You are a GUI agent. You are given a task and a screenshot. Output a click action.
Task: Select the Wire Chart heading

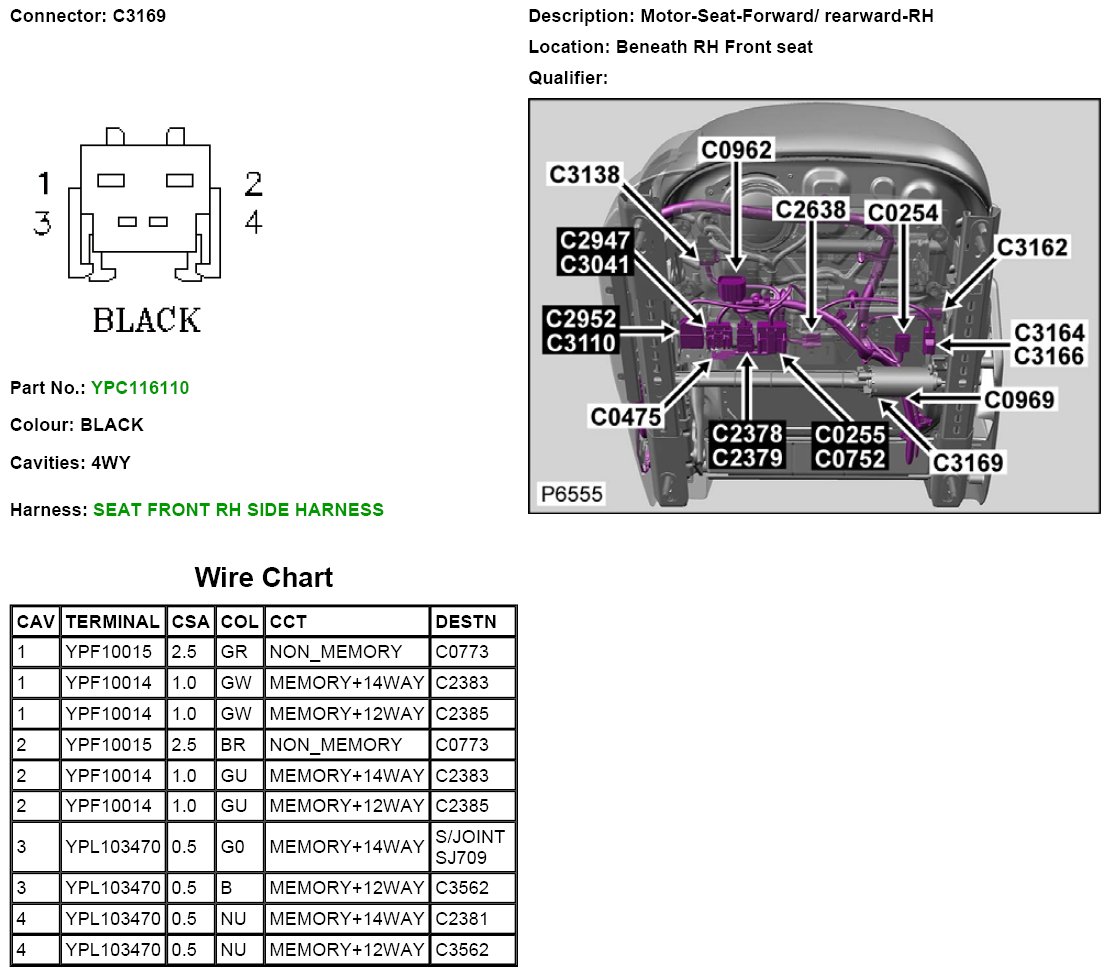point(263,577)
